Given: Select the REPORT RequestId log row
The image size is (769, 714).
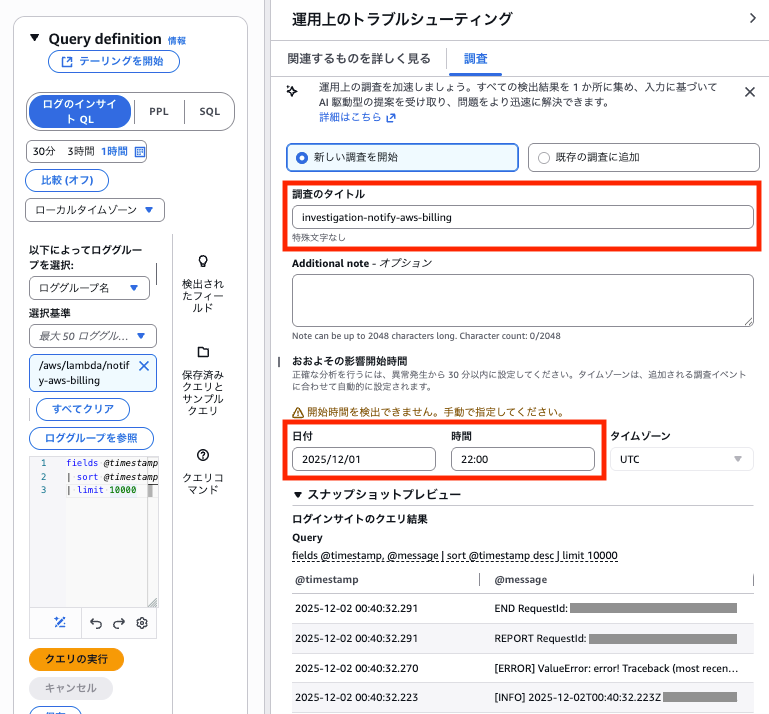Looking at the screenshot, I should (x=522, y=638).
